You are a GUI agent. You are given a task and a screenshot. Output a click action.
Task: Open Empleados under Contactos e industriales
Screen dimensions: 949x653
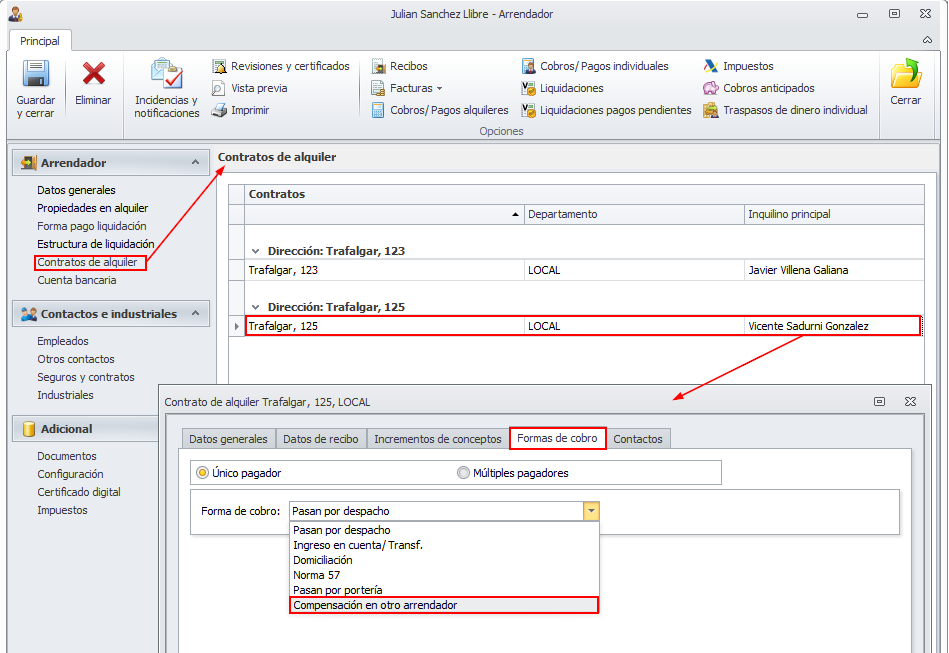pos(63,341)
